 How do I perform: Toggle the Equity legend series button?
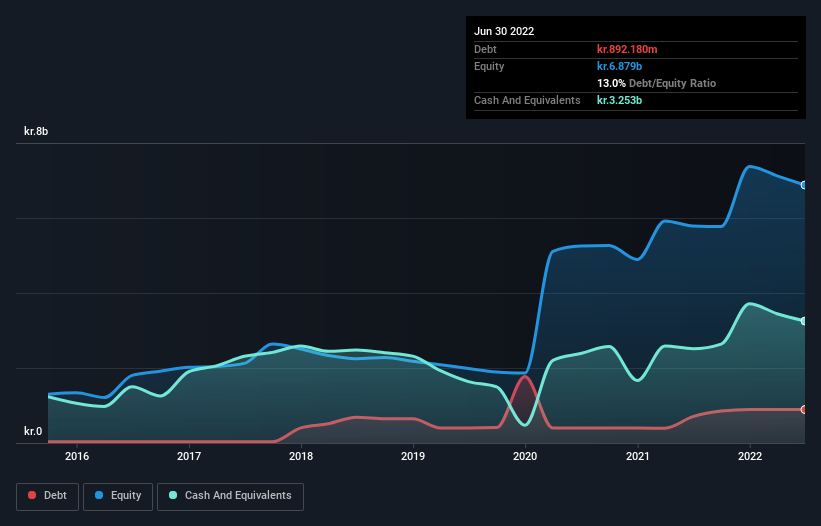pos(118,496)
